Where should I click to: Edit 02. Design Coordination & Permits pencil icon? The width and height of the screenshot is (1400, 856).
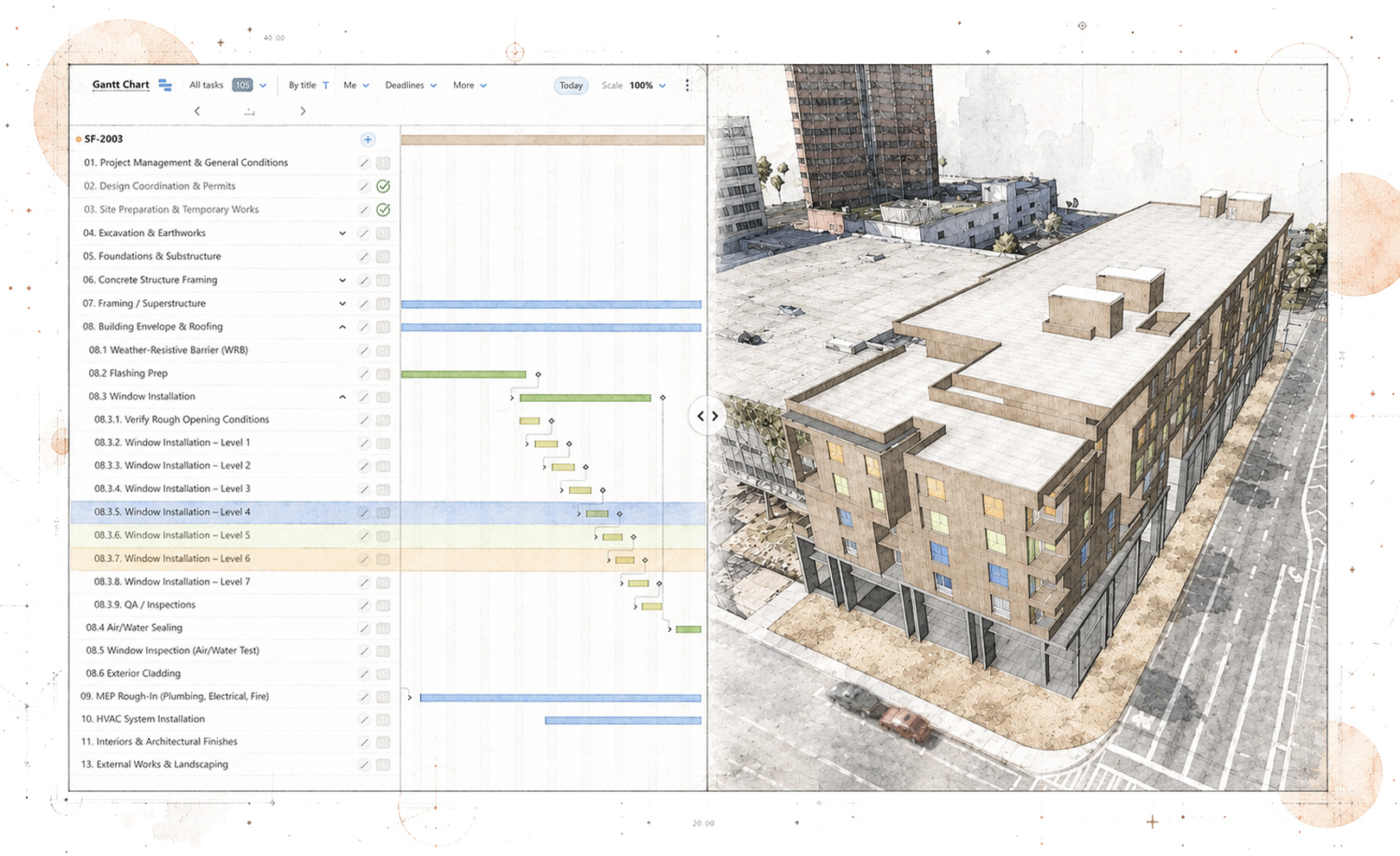tap(364, 187)
